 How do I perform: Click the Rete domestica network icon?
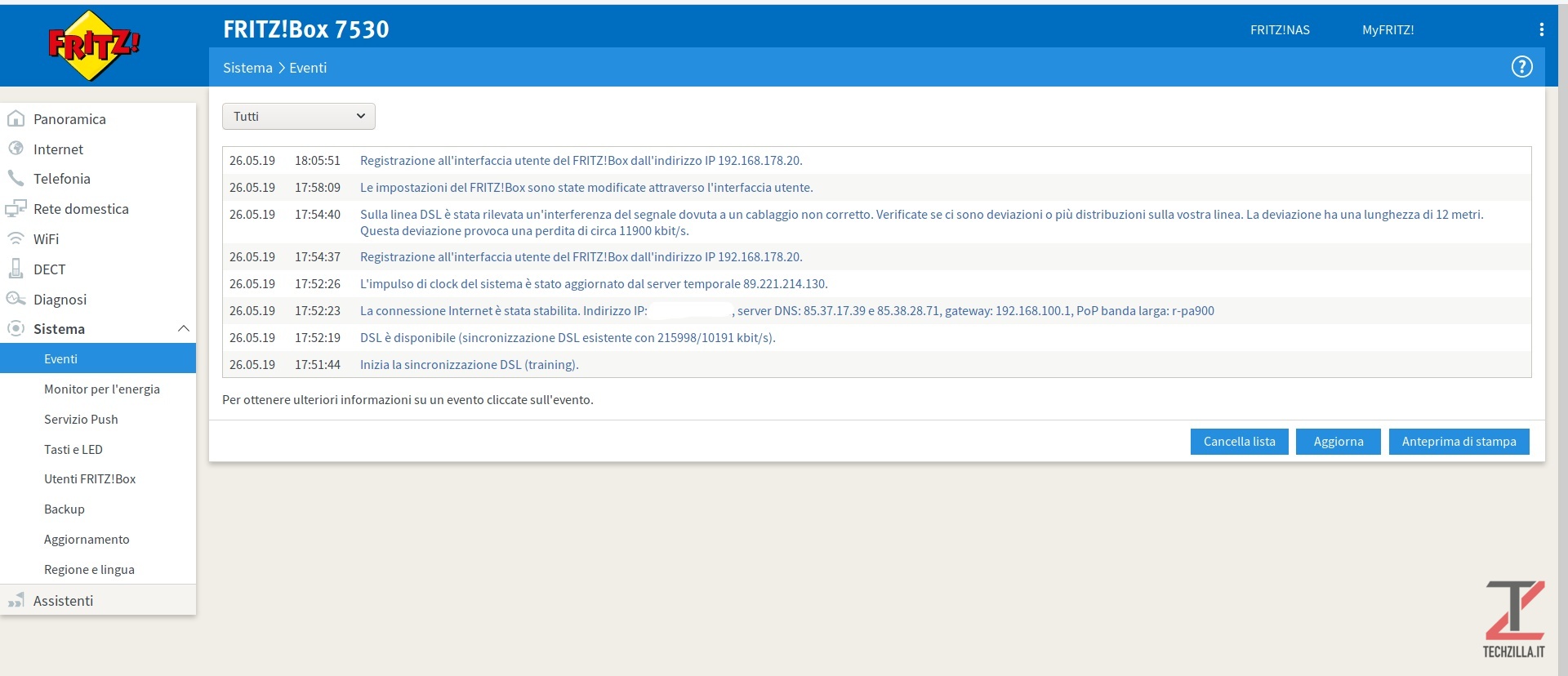tap(16, 208)
